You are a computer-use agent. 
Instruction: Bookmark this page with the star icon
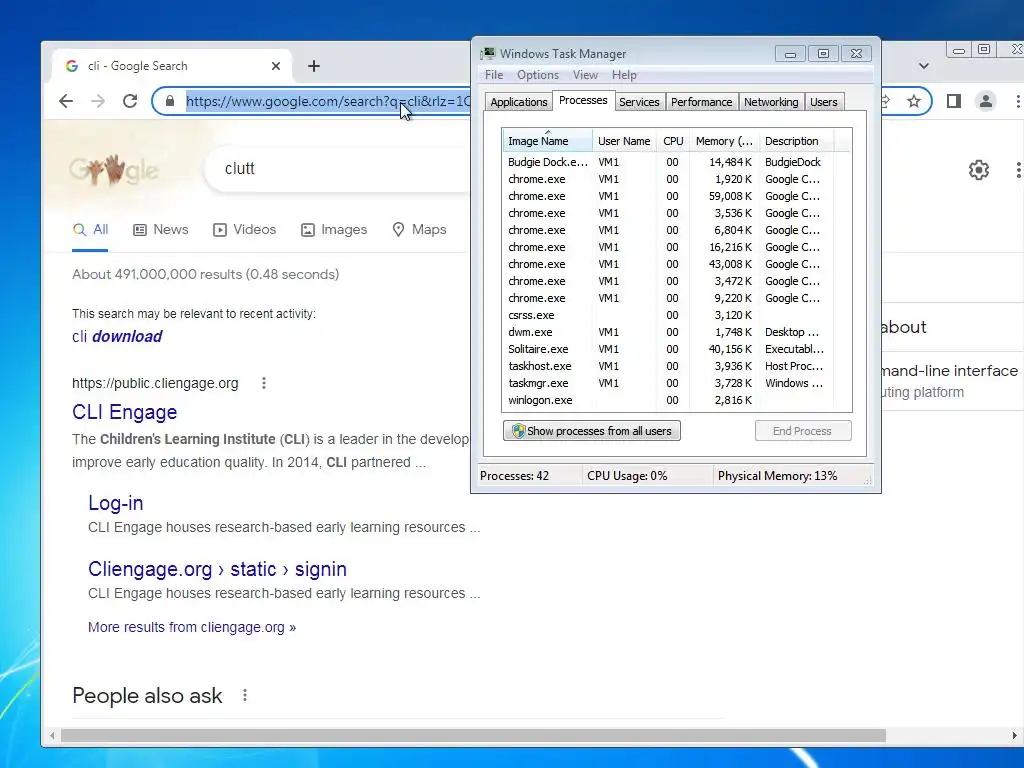(x=914, y=101)
